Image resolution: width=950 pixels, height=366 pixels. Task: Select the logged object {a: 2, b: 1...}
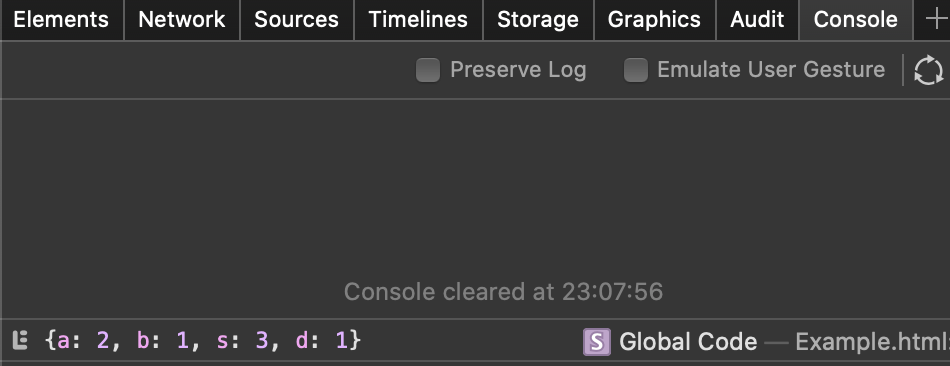204,341
